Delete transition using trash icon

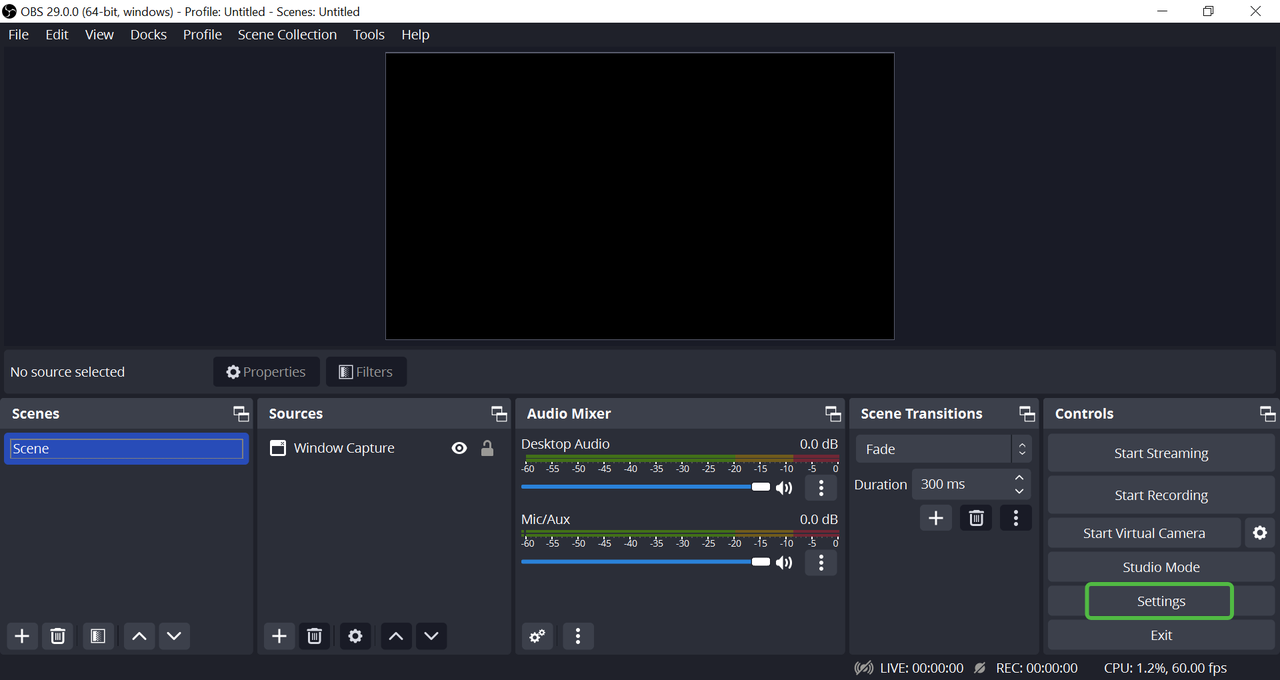tap(976, 518)
